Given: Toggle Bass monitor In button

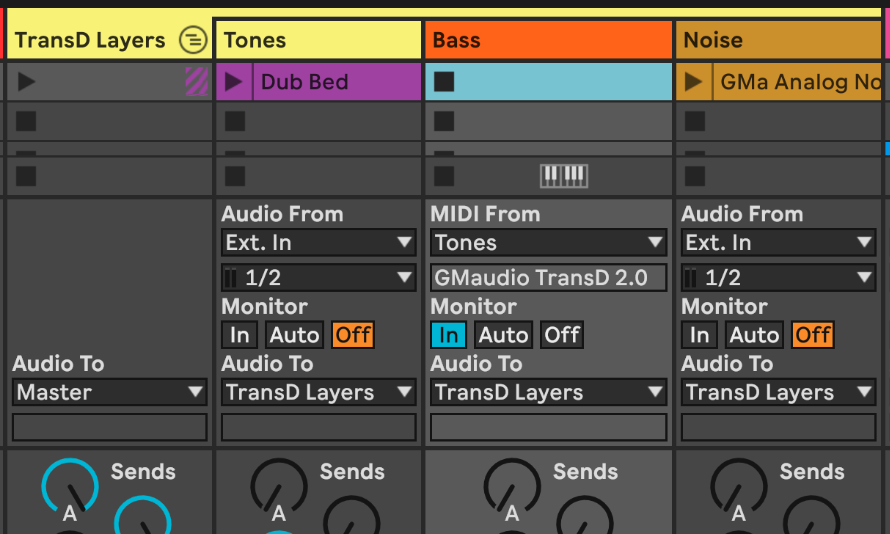Looking at the screenshot, I should (448, 335).
